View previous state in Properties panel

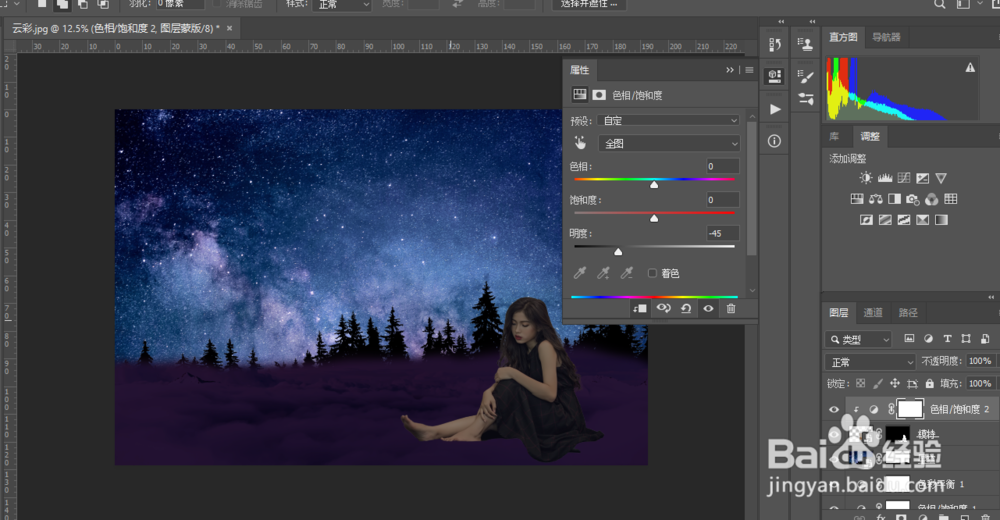coord(663,309)
